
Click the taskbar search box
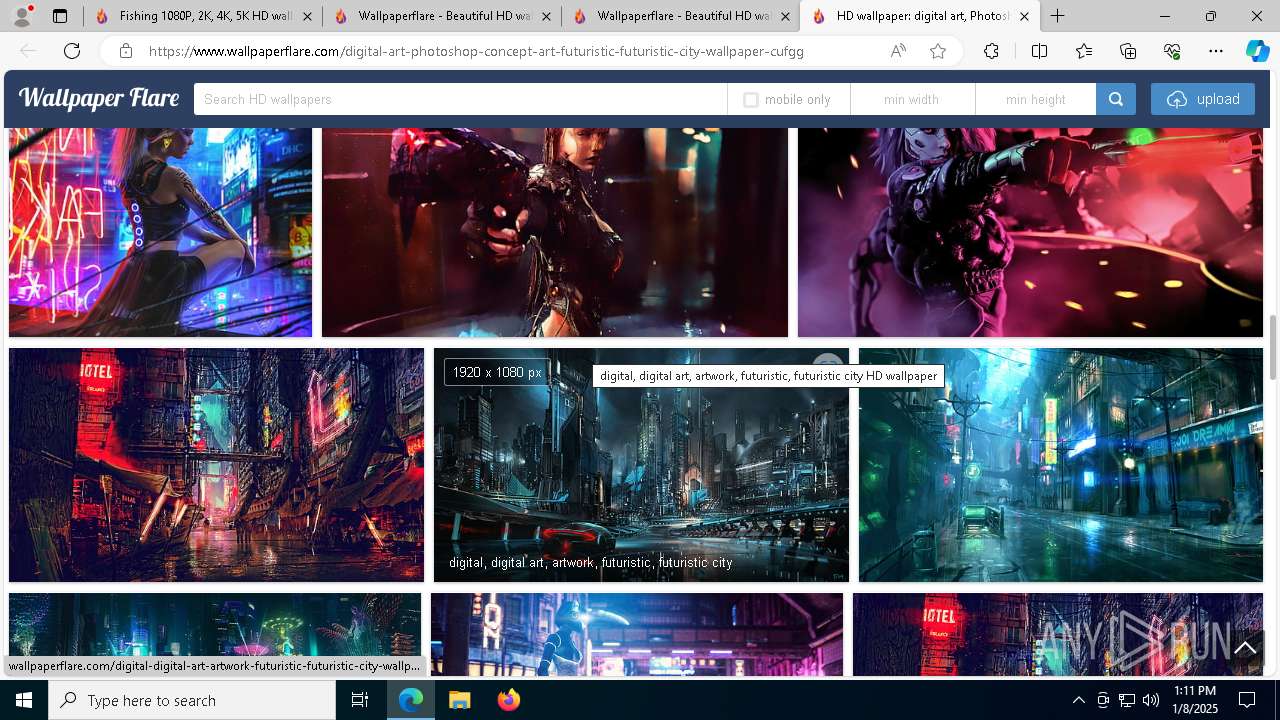click(x=192, y=700)
